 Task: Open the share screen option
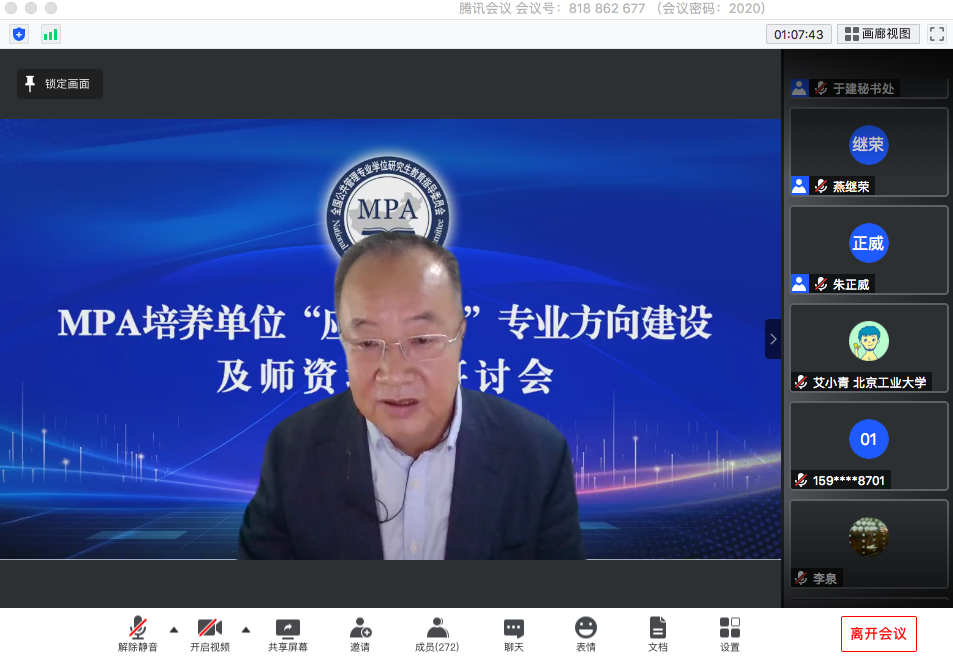[288, 634]
